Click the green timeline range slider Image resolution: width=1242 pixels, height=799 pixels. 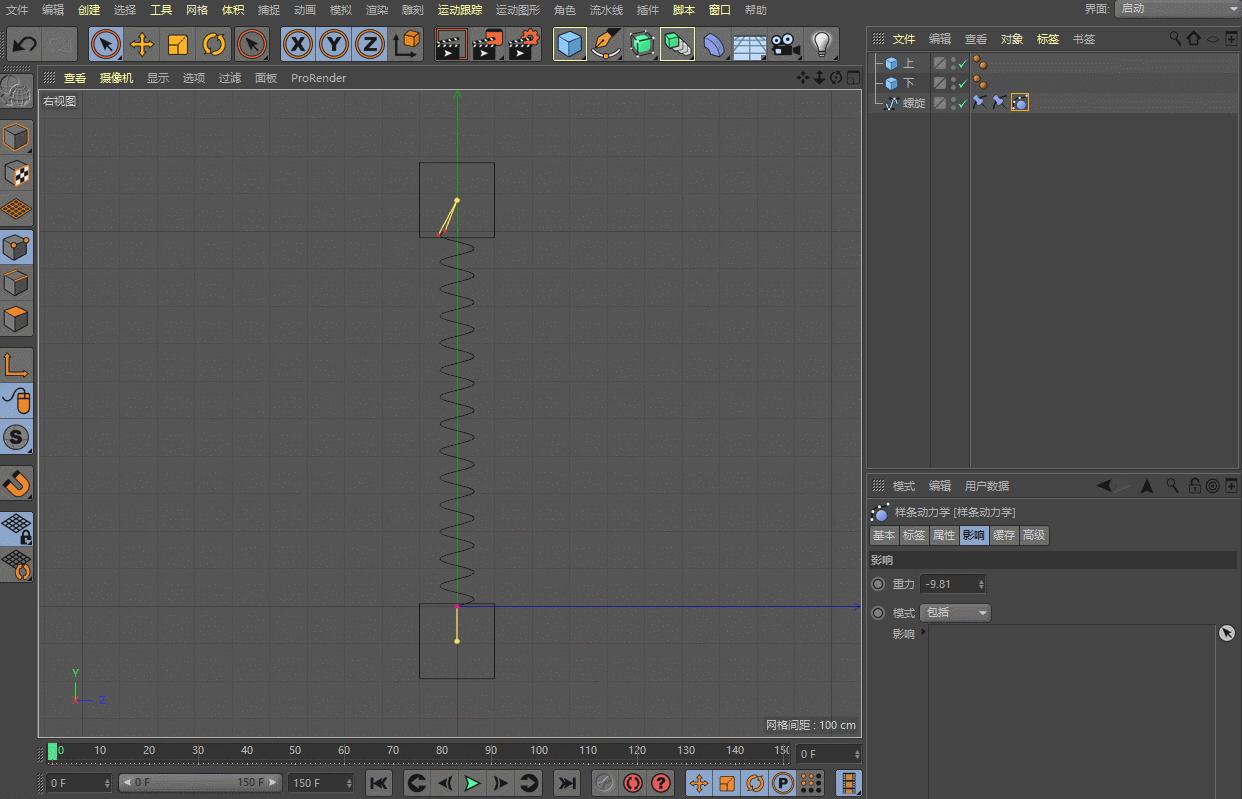click(x=55, y=751)
